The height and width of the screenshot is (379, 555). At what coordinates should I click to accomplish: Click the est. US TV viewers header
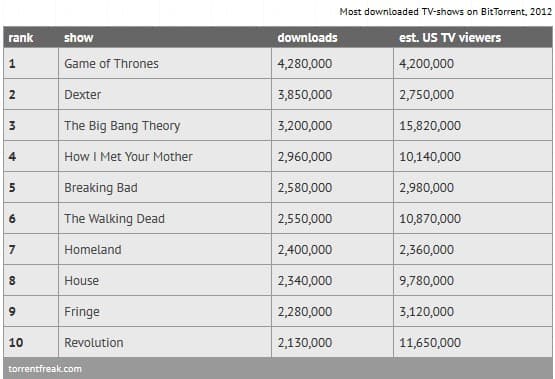point(450,38)
